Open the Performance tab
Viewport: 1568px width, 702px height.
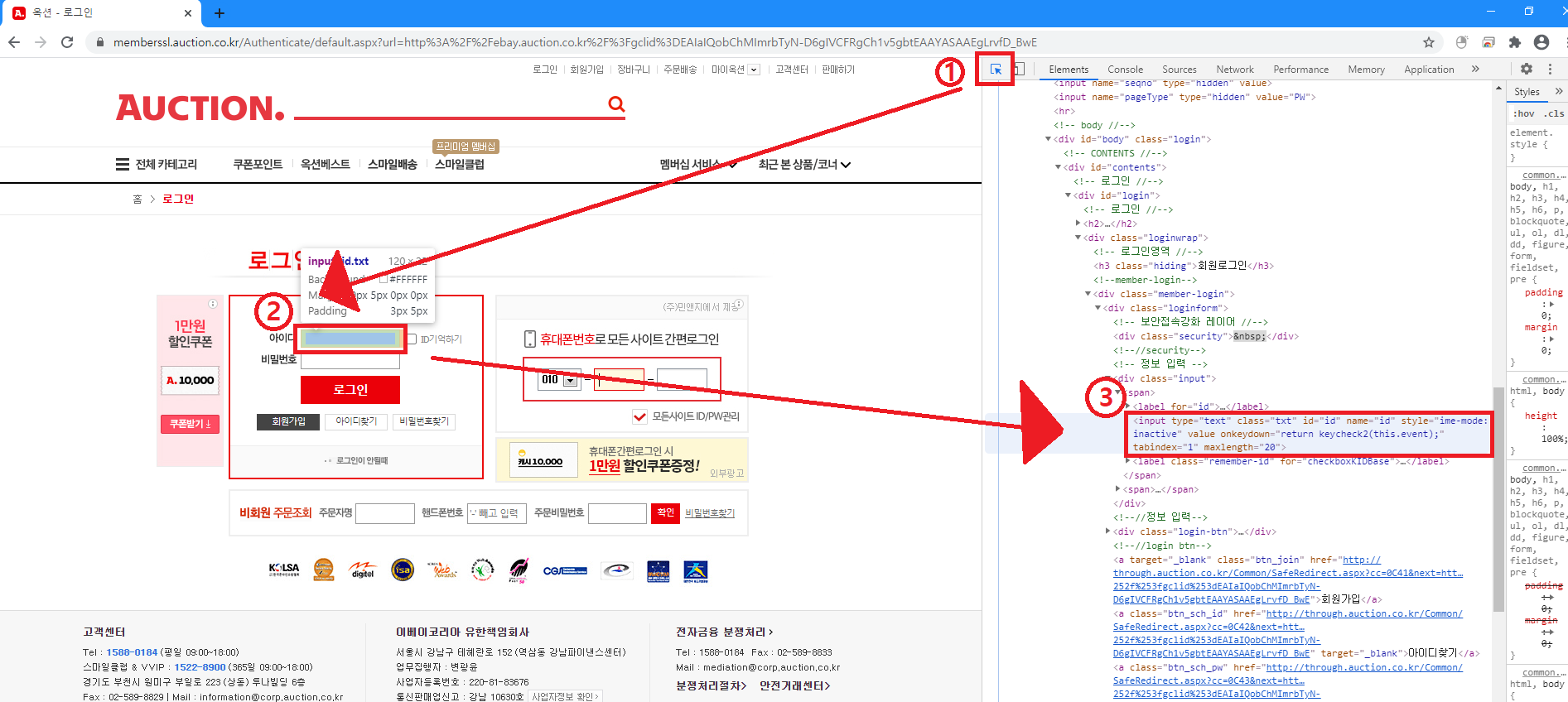coord(1300,70)
